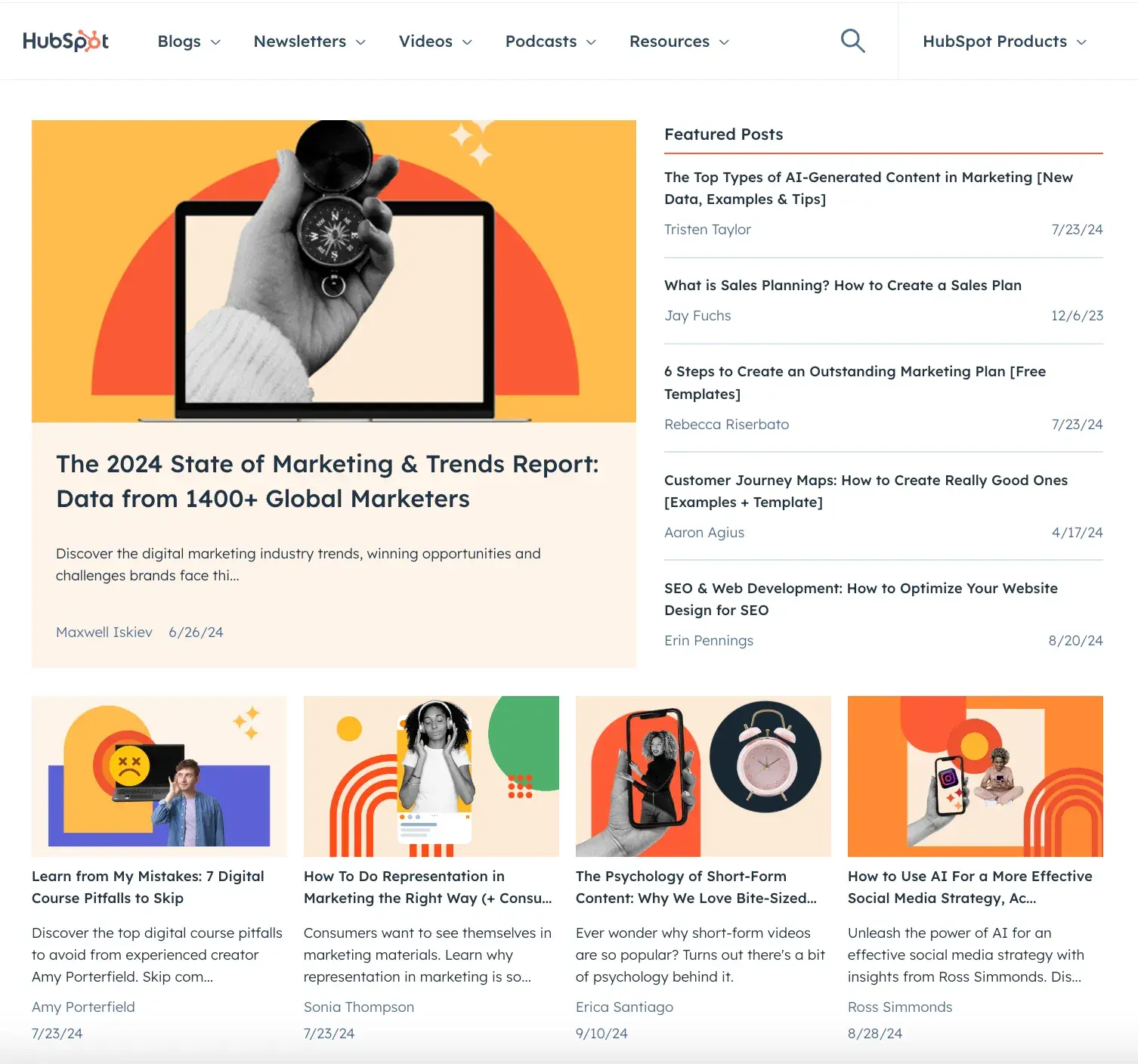Open the compass and laptop featured image
Image resolution: width=1138 pixels, height=1064 pixels.
[x=334, y=271]
